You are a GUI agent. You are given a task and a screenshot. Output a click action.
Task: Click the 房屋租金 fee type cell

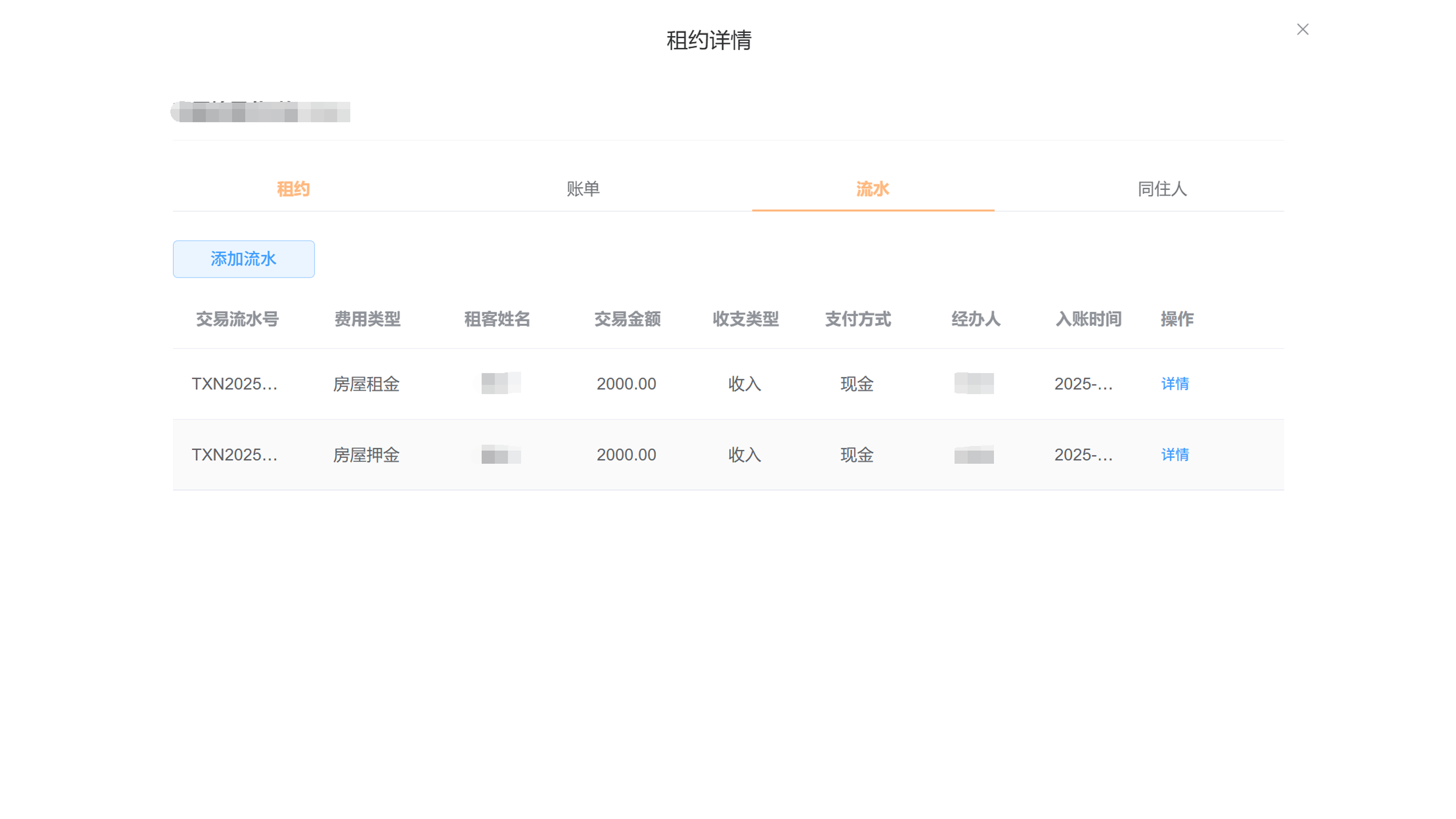(x=366, y=384)
